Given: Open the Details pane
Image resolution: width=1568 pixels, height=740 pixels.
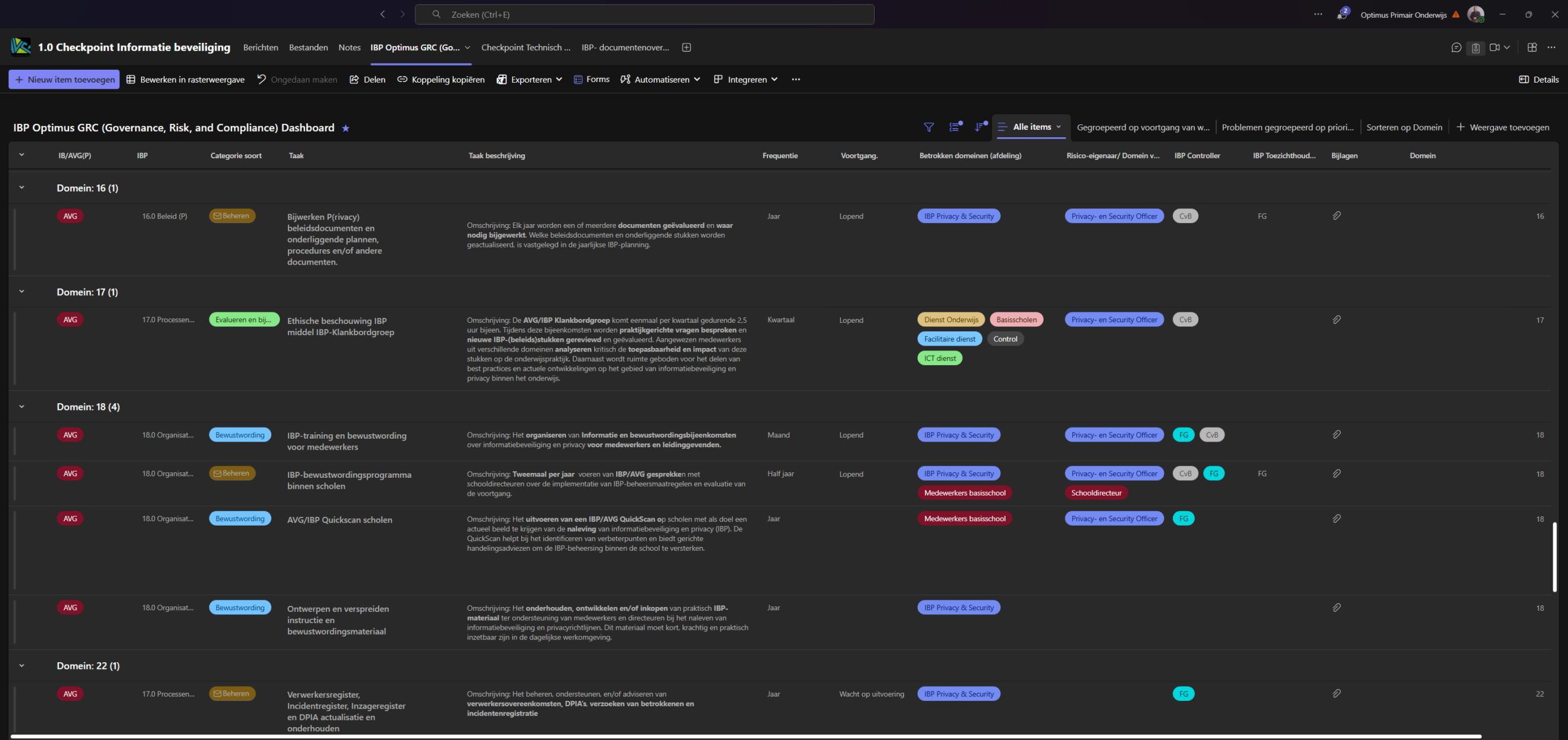Looking at the screenshot, I should pos(1539,80).
